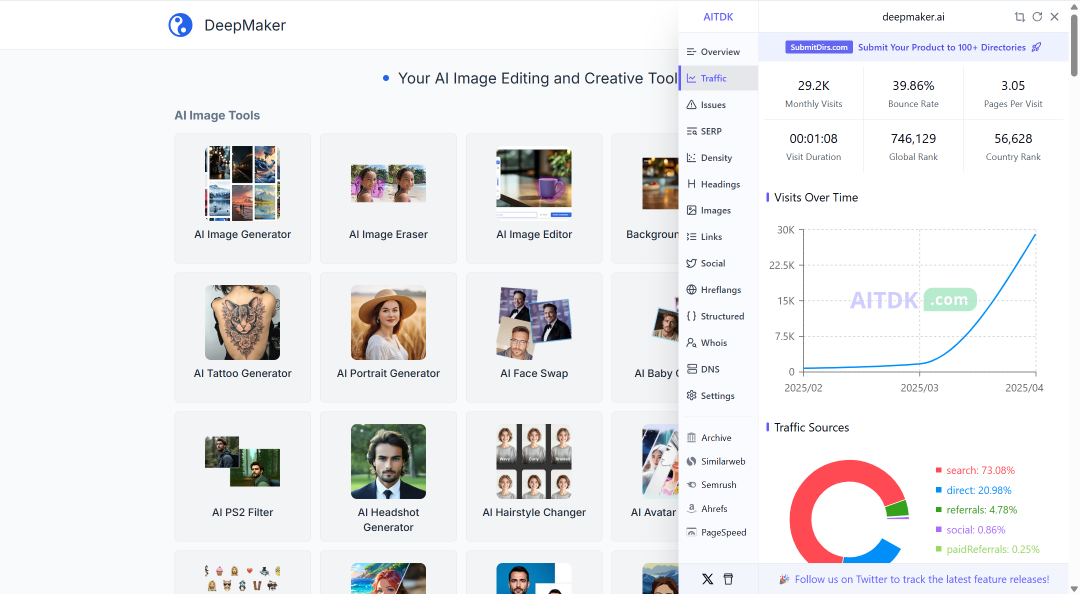Click the AI Image Tools heading

(x=217, y=116)
